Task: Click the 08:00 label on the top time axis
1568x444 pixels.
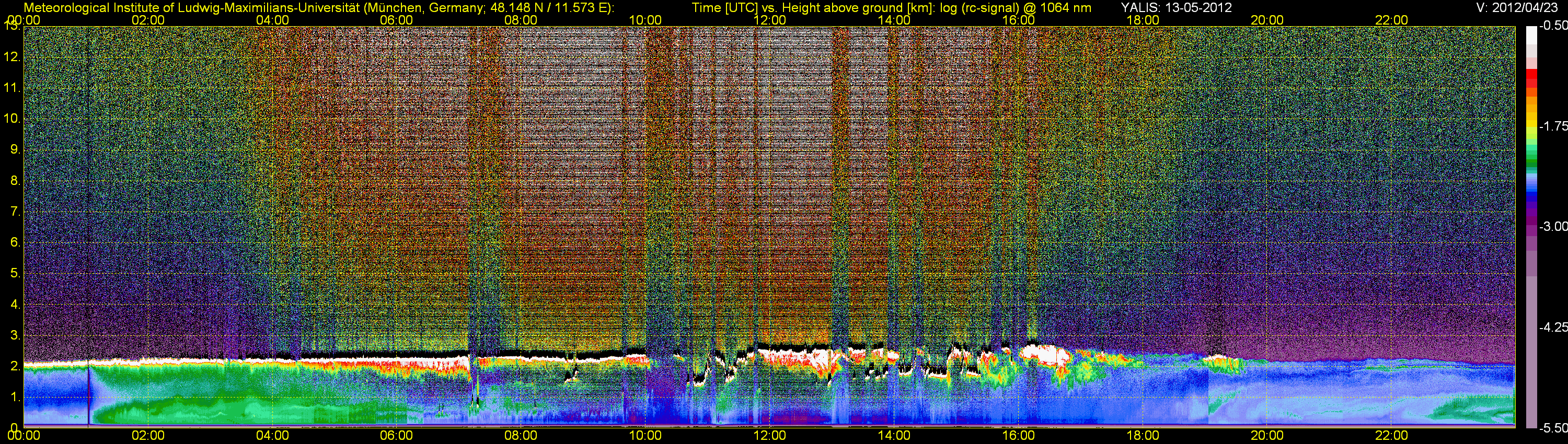Action: pos(521,20)
